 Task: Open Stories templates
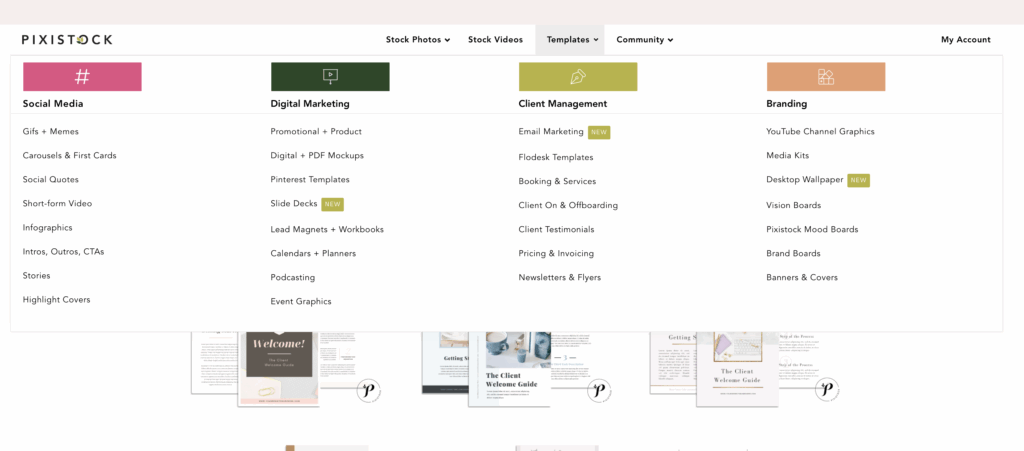tap(37, 276)
